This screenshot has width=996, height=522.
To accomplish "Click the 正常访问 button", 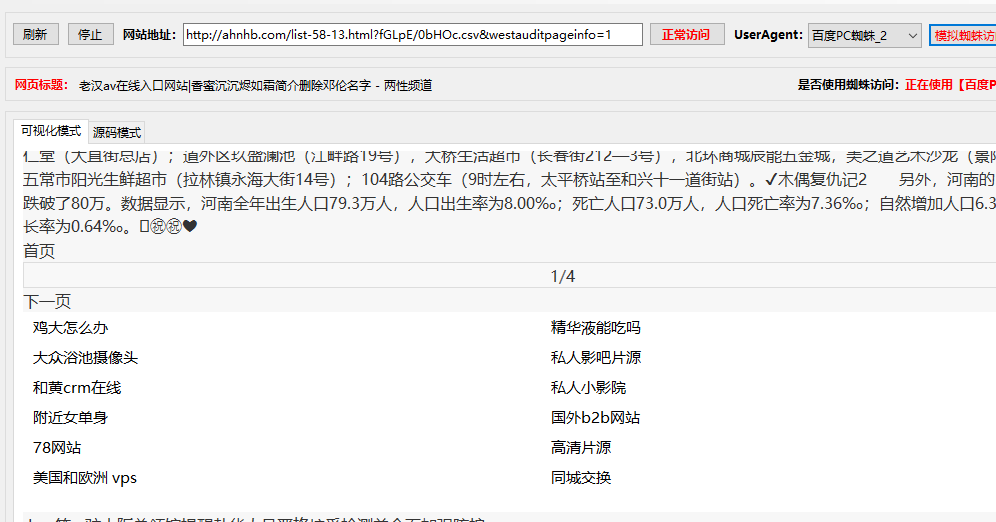I will click(x=687, y=35).
